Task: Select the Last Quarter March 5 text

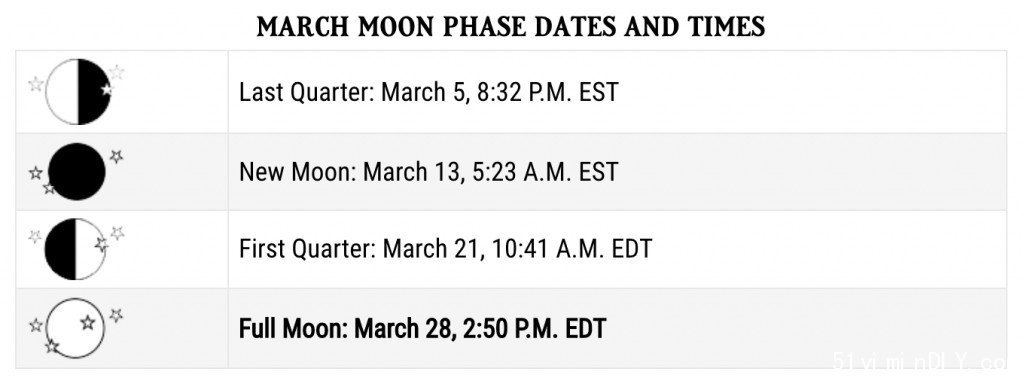Action: 428,92
